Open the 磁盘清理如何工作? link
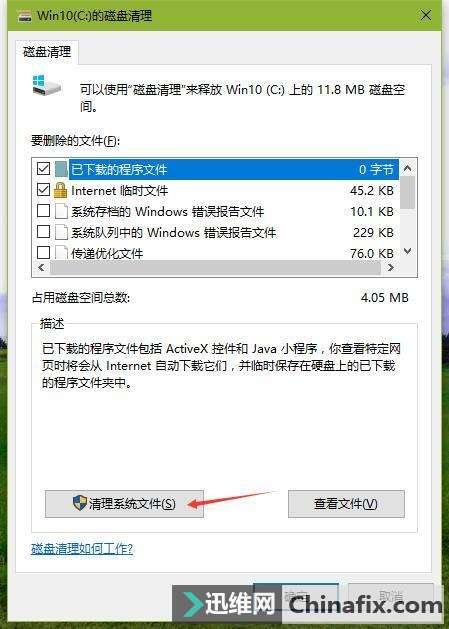The image size is (449, 629). pos(82,548)
